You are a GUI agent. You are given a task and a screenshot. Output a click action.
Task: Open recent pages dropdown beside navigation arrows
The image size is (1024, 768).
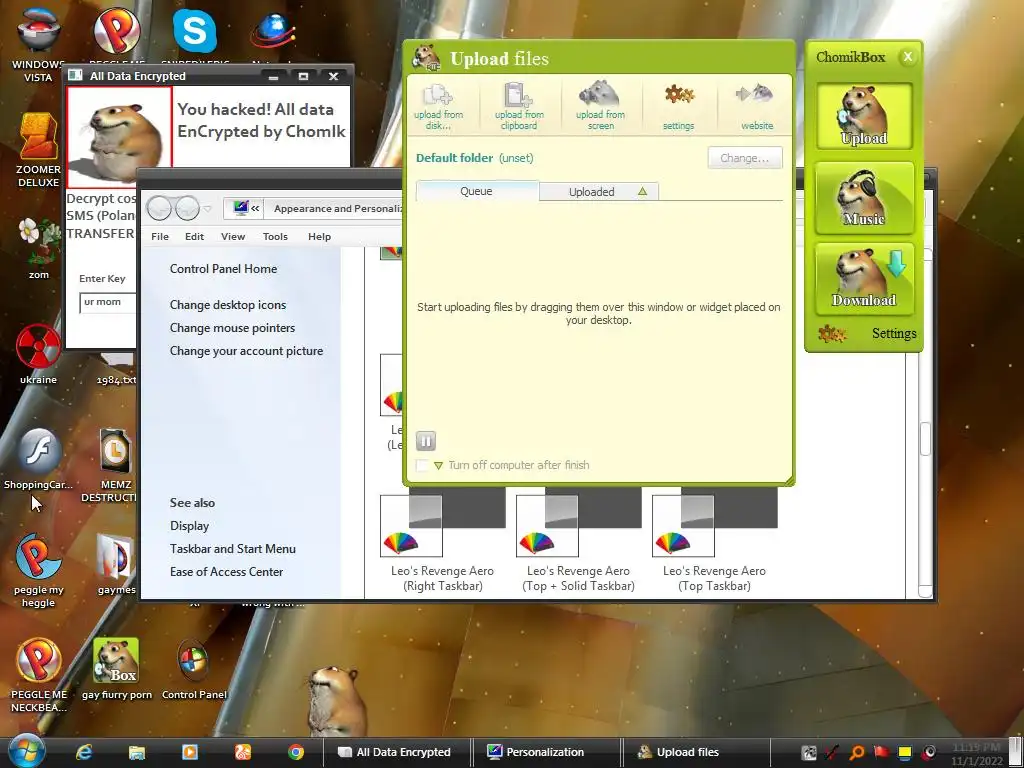point(208,209)
